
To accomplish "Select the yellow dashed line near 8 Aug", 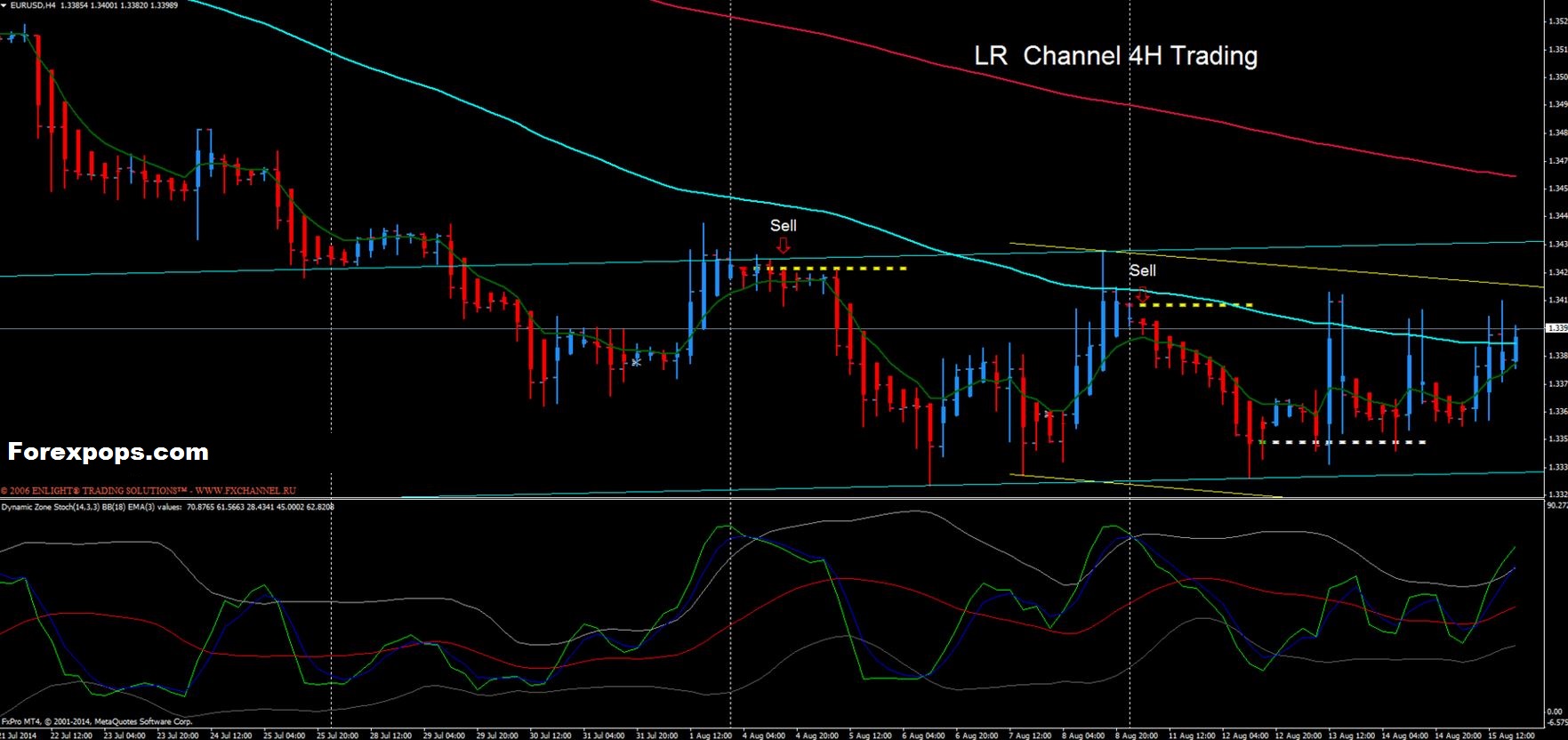I will 1195,305.
